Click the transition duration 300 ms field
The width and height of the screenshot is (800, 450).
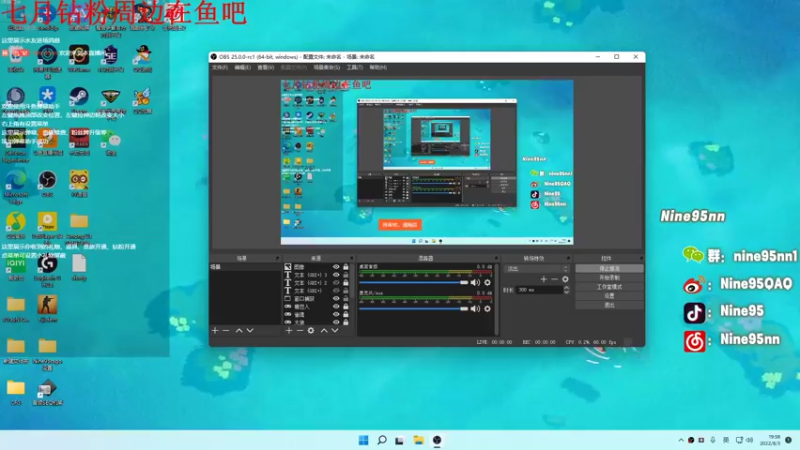pyautogui.click(x=539, y=290)
